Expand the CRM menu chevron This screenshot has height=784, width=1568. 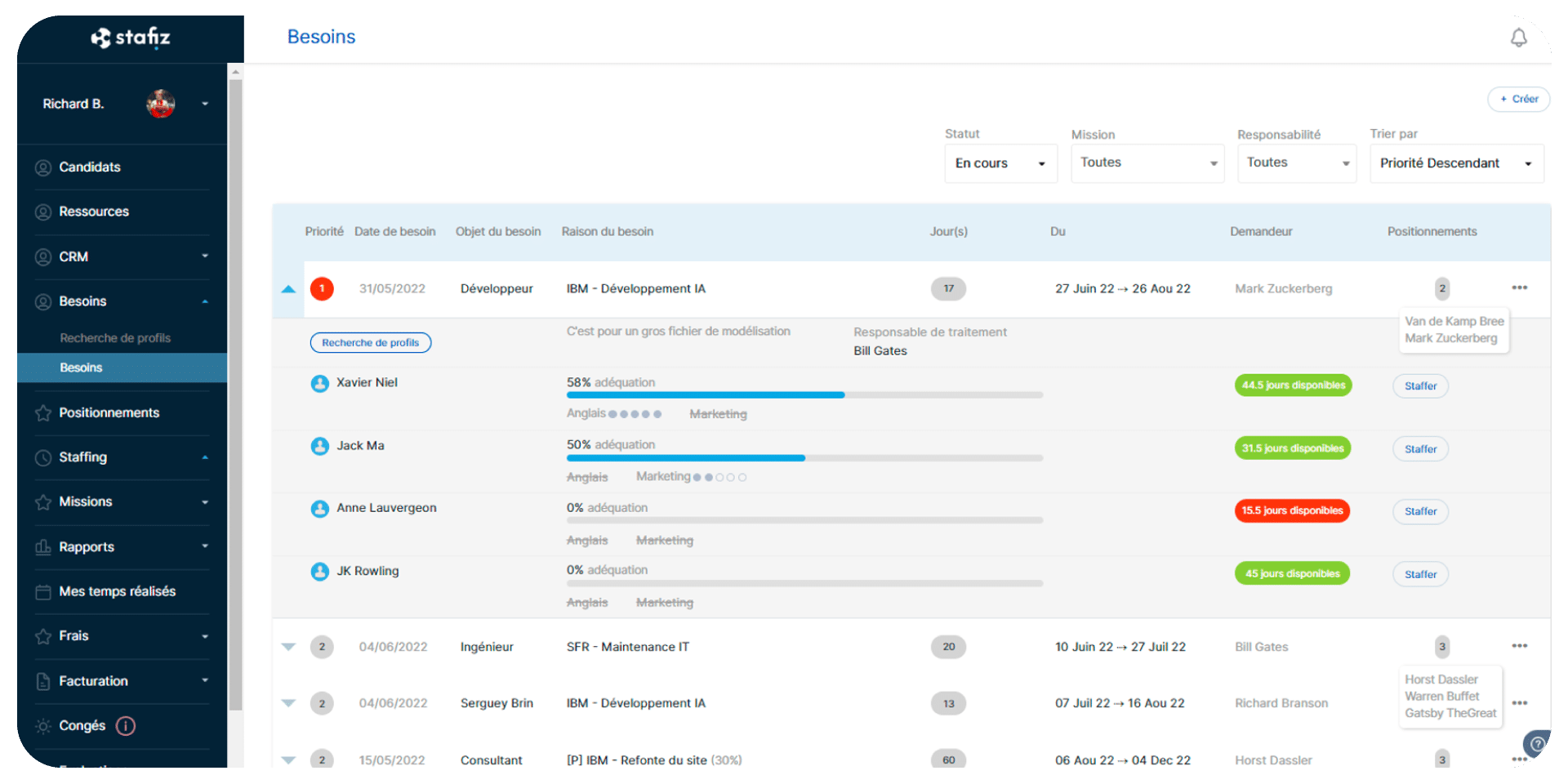click(205, 256)
